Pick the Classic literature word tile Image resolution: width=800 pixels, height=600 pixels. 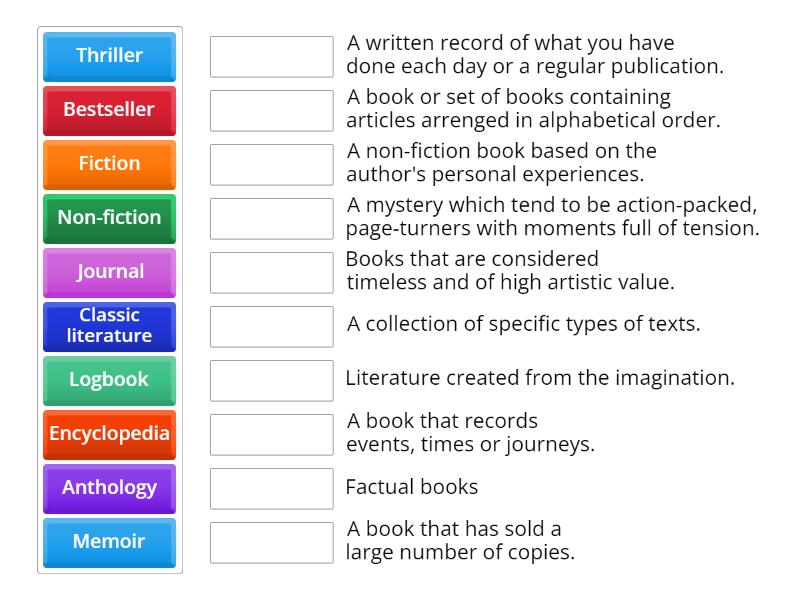pos(109,325)
